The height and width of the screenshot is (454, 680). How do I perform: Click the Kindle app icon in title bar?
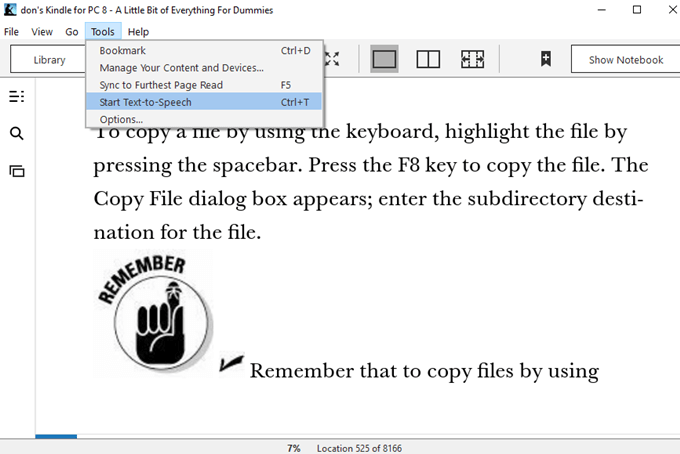click(x=10, y=10)
